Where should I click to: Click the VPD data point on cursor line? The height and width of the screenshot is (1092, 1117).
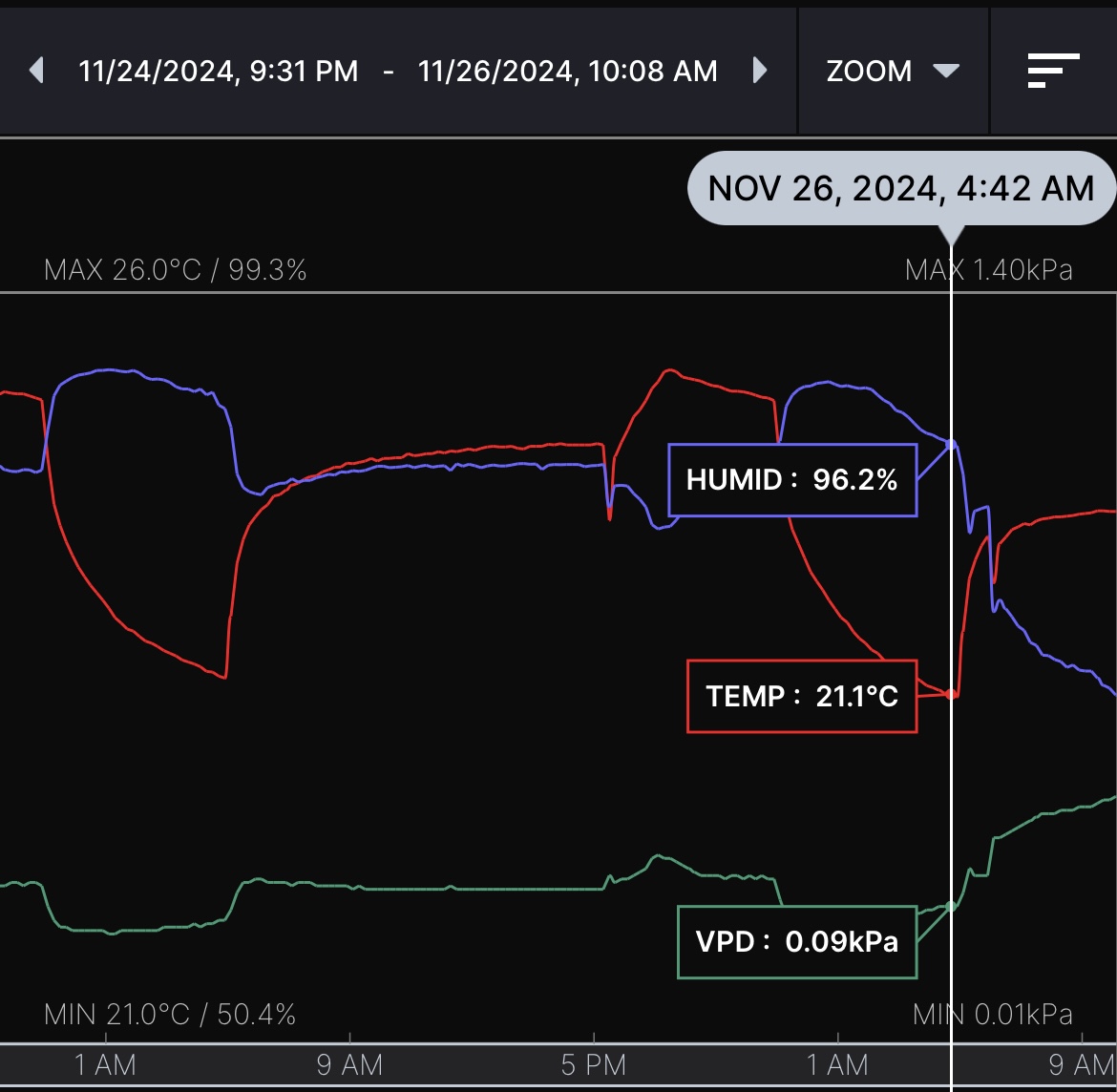[x=952, y=905]
